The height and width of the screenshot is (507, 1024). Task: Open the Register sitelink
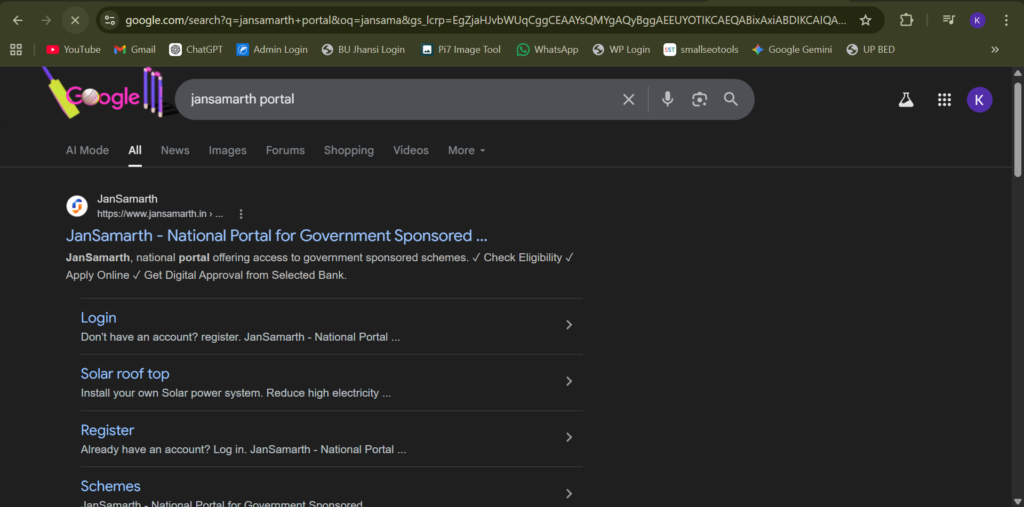tap(107, 430)
